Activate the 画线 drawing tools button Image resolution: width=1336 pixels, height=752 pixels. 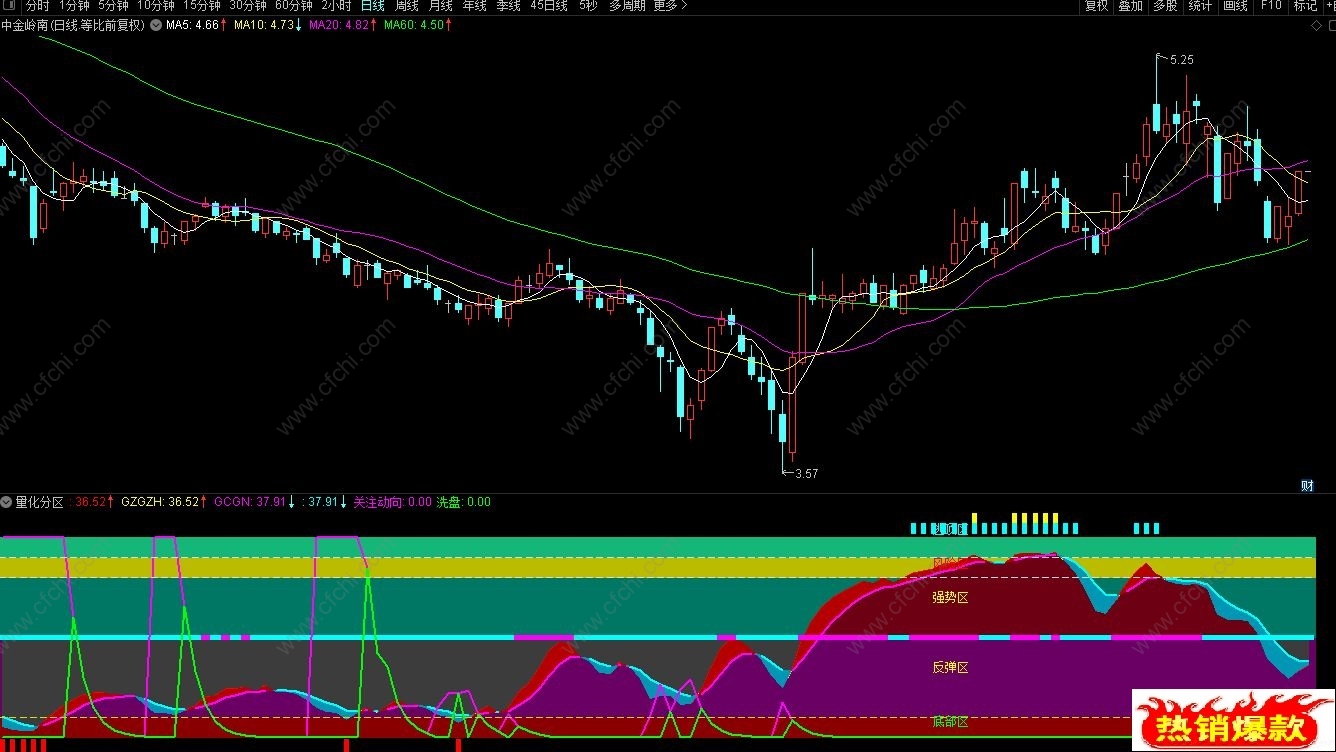click(x=1235, y=6)
